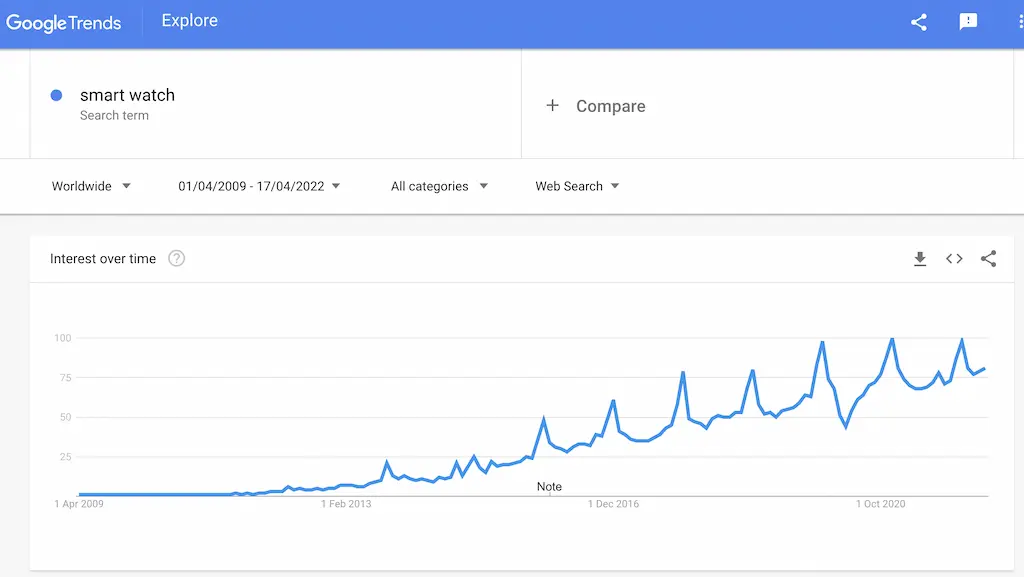The image size is (1024, 577).
Task: Expand the Worldwide region dropdown
Action: point(91,186)
